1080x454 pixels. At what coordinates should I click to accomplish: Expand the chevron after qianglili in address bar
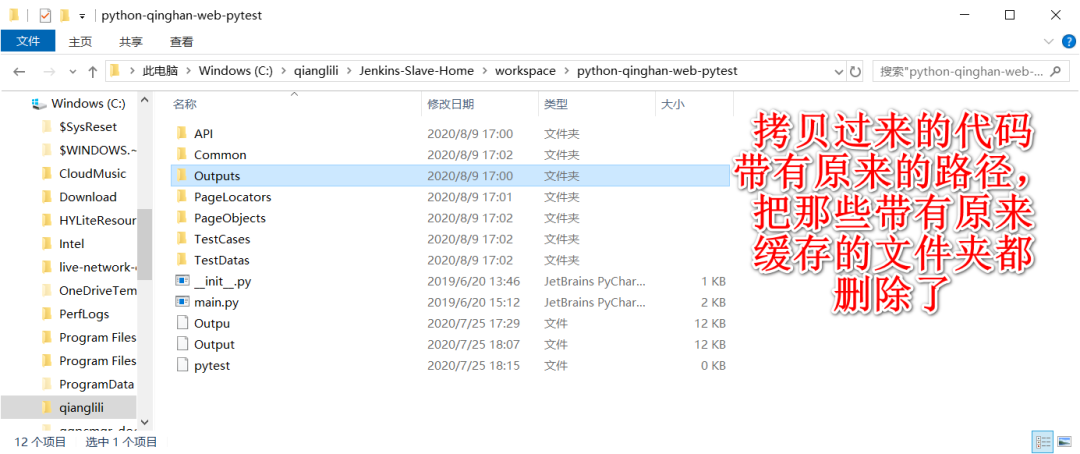click(x=349, y=70)
